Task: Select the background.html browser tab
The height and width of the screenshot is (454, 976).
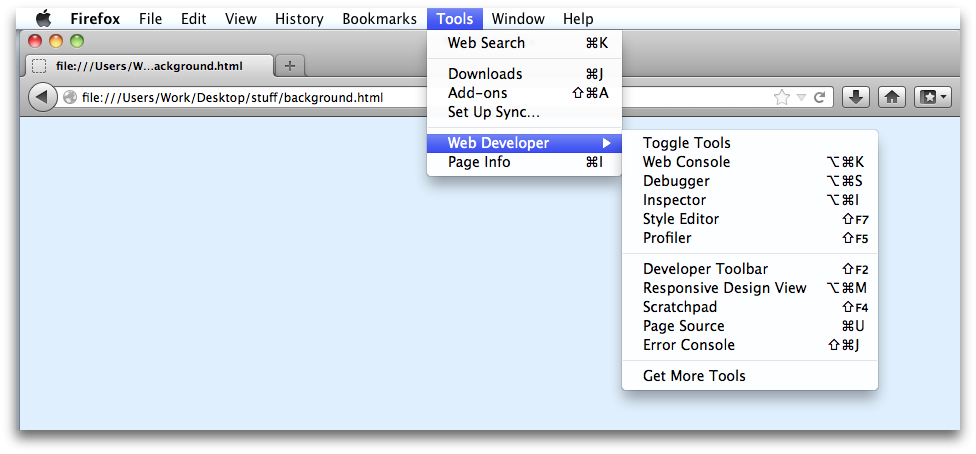Action: [148, 66]
